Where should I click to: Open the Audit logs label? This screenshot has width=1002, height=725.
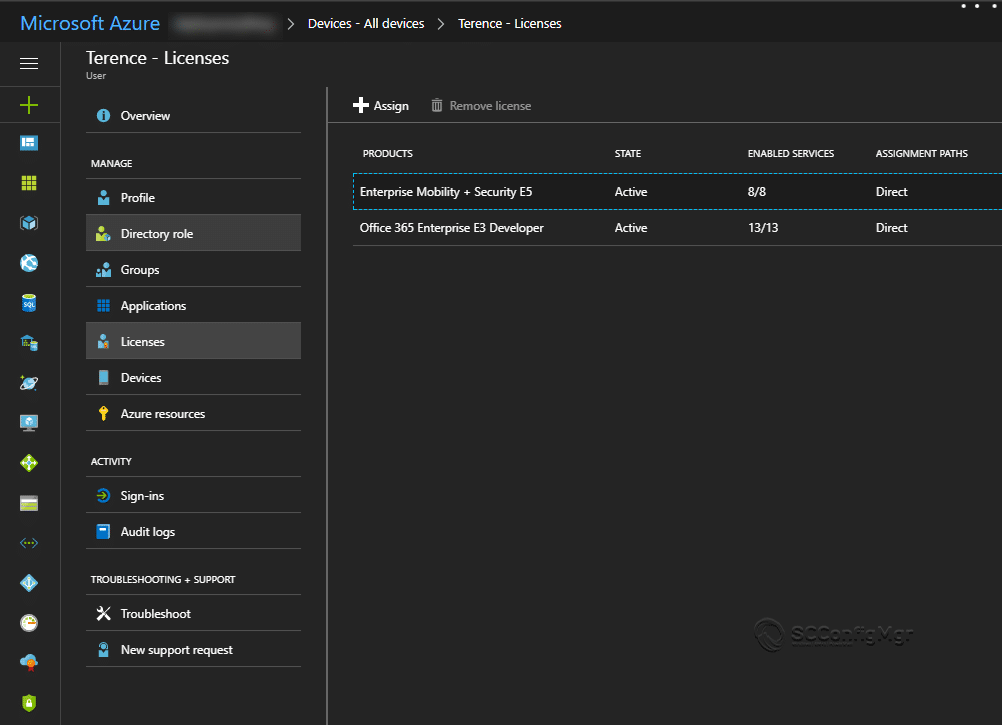click(148, 532)
